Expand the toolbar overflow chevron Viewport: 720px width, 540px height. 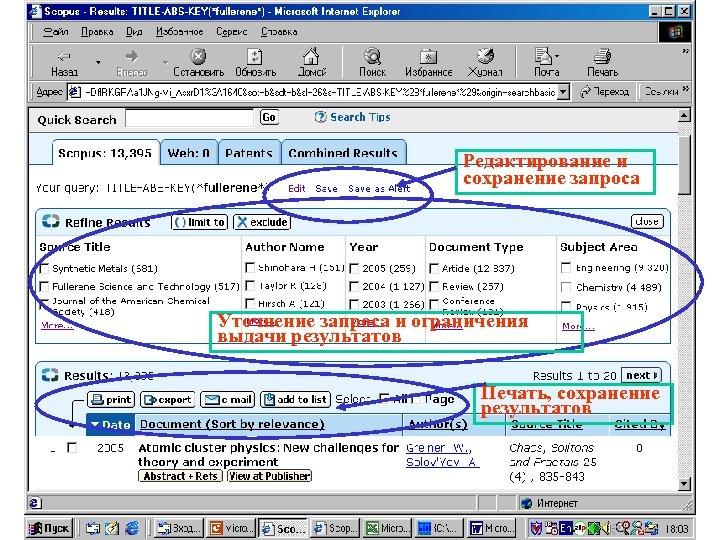685,51
